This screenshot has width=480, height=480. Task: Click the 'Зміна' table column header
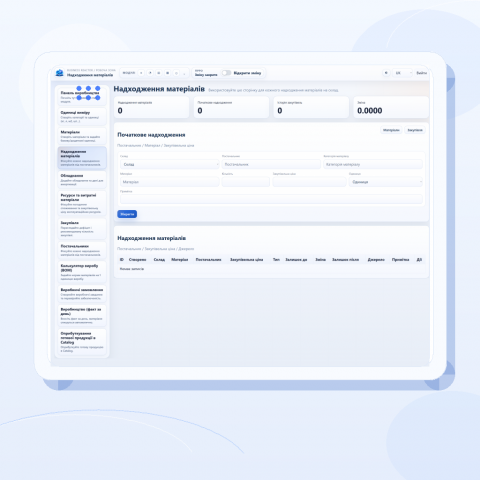pos(321,260)
